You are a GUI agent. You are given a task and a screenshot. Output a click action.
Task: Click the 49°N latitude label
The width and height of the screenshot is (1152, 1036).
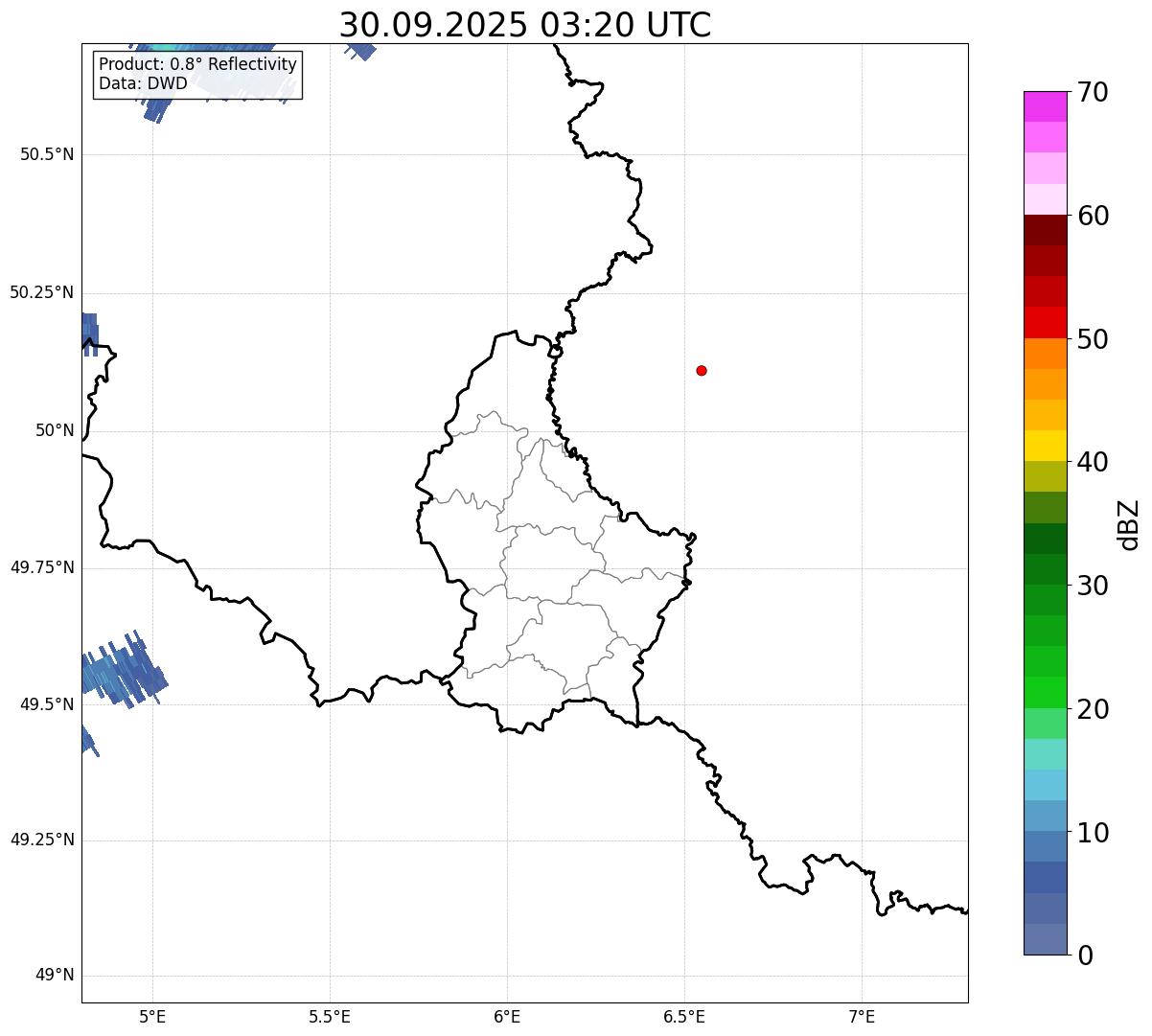55,976
